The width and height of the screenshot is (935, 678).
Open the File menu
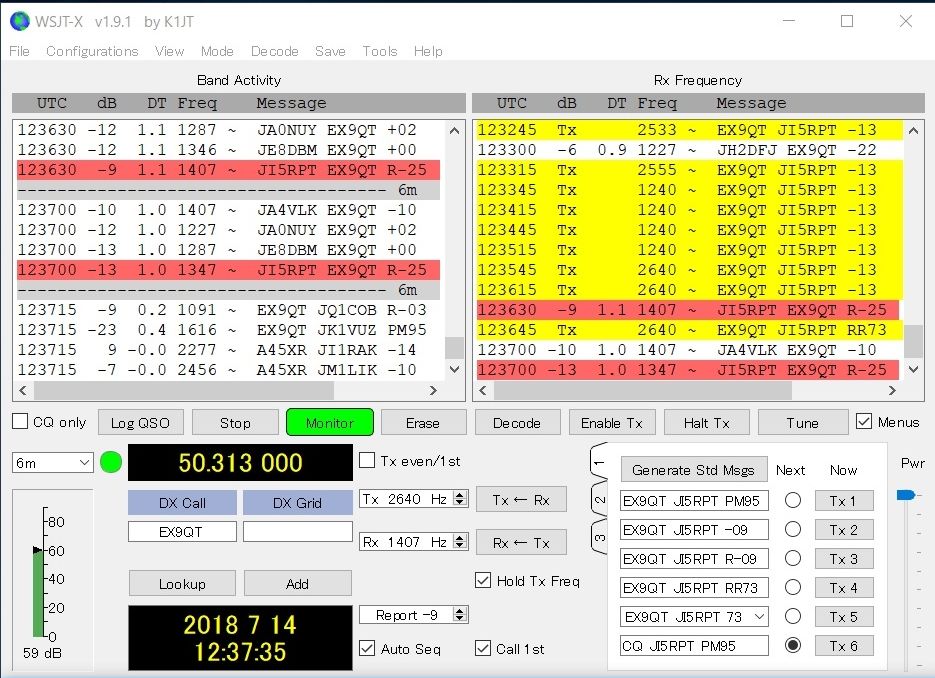pos(20,51)
